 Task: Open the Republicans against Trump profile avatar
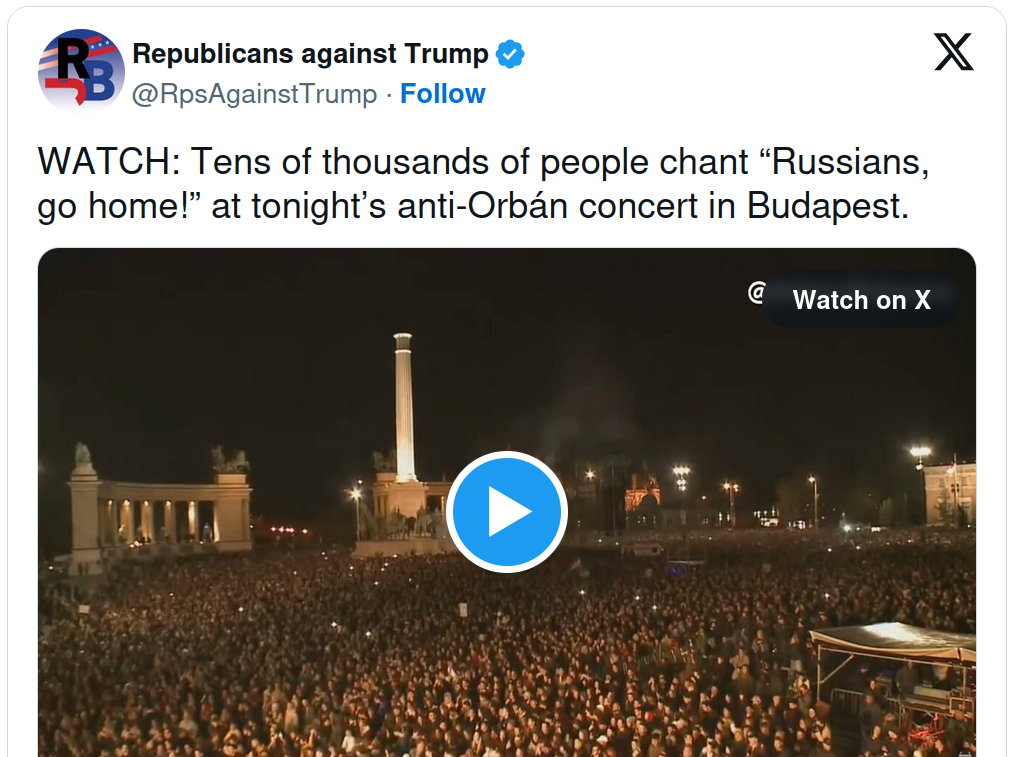click(x=81, y=72)
